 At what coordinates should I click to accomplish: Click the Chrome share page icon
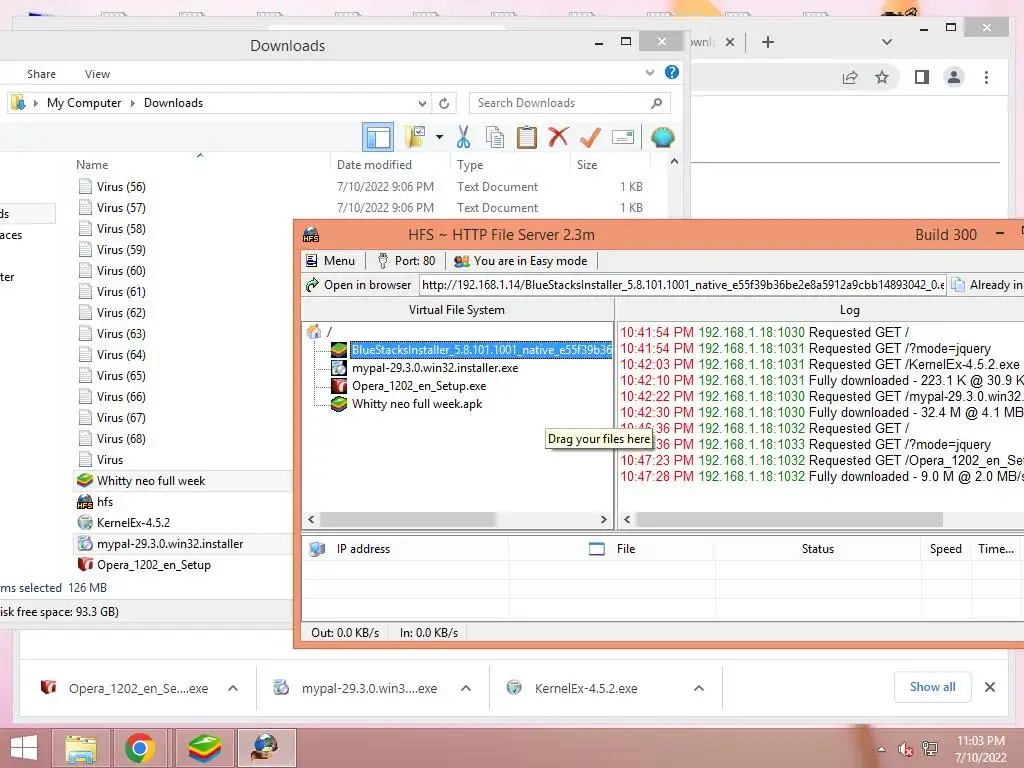[850, 78]
